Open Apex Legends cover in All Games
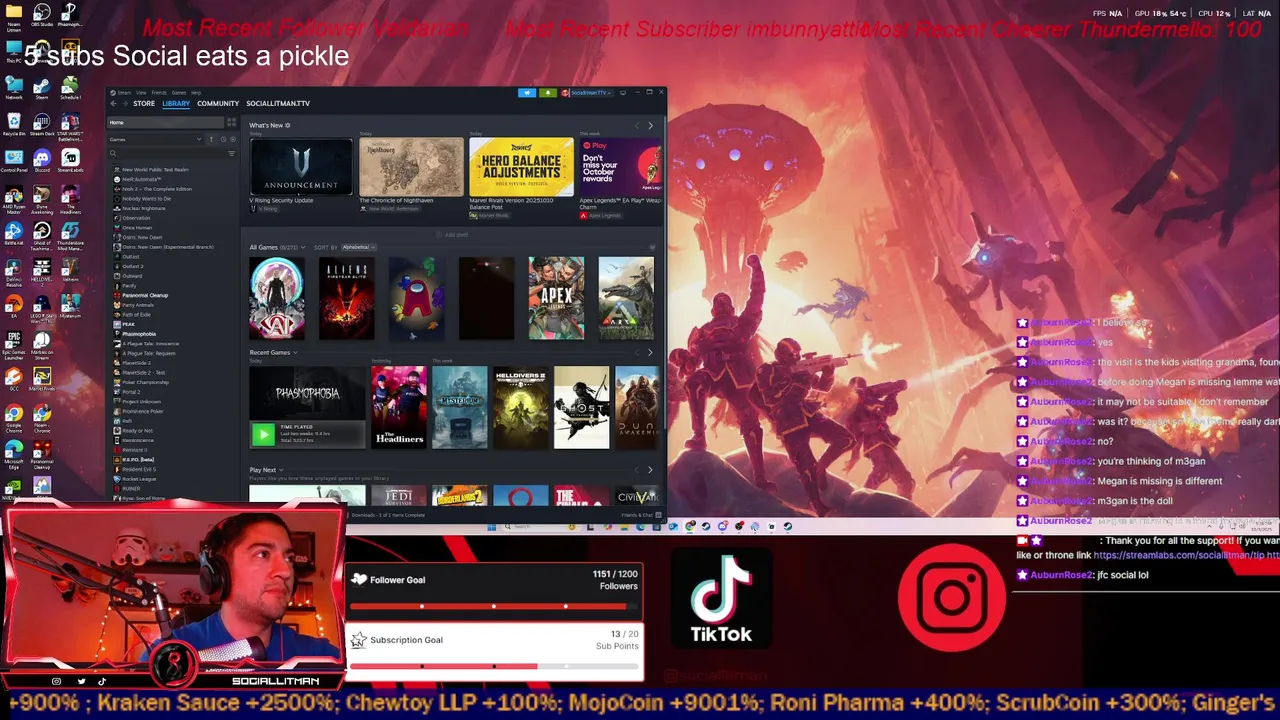This screenshot has height=720, width=1280. click(556, 298)
